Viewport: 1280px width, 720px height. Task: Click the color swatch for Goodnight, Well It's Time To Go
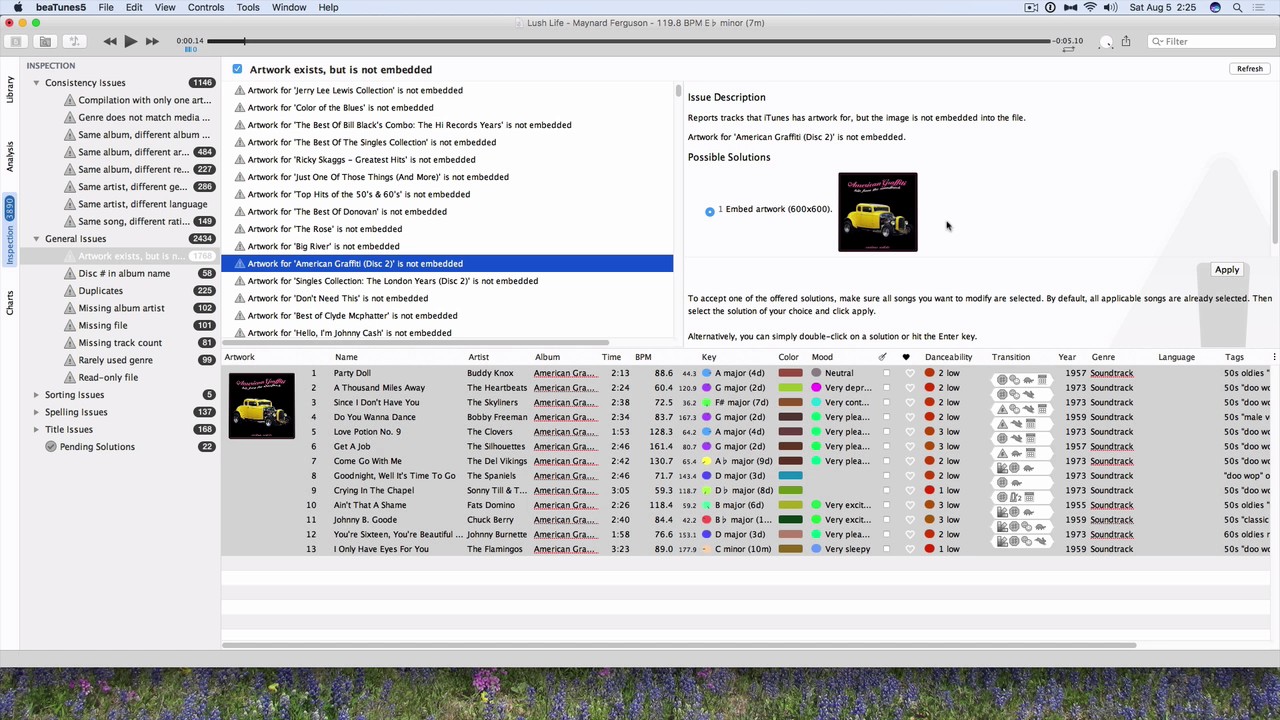(x=790, y=476)
